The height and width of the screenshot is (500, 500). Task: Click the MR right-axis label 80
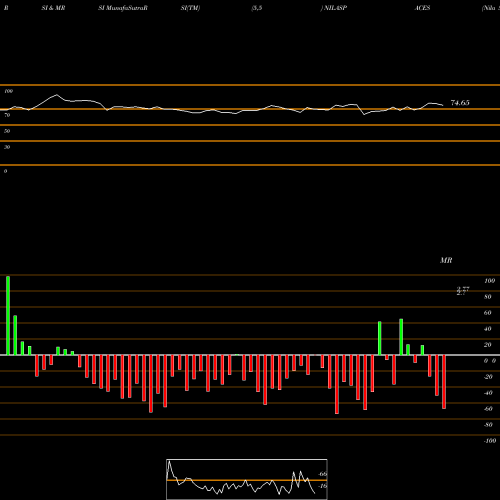point(488,297)
